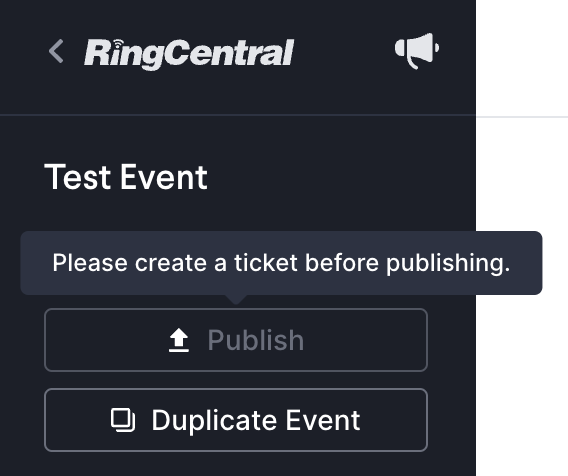Click the Duplicate Event button
The width and height of the screenshot is (568, 476).
click(236, 420)
